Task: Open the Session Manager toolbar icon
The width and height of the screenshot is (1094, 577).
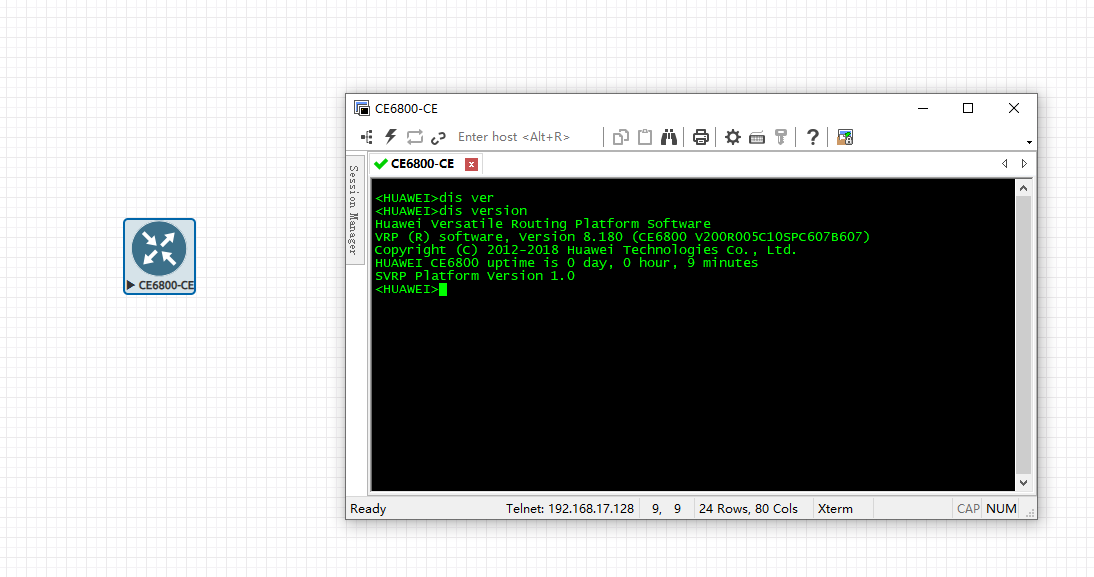Action: click(x=366, y=137)
